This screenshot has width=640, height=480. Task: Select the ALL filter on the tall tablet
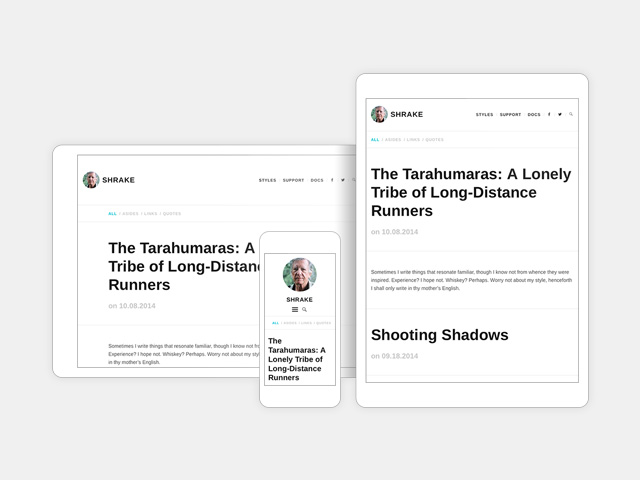click(375, 140)
